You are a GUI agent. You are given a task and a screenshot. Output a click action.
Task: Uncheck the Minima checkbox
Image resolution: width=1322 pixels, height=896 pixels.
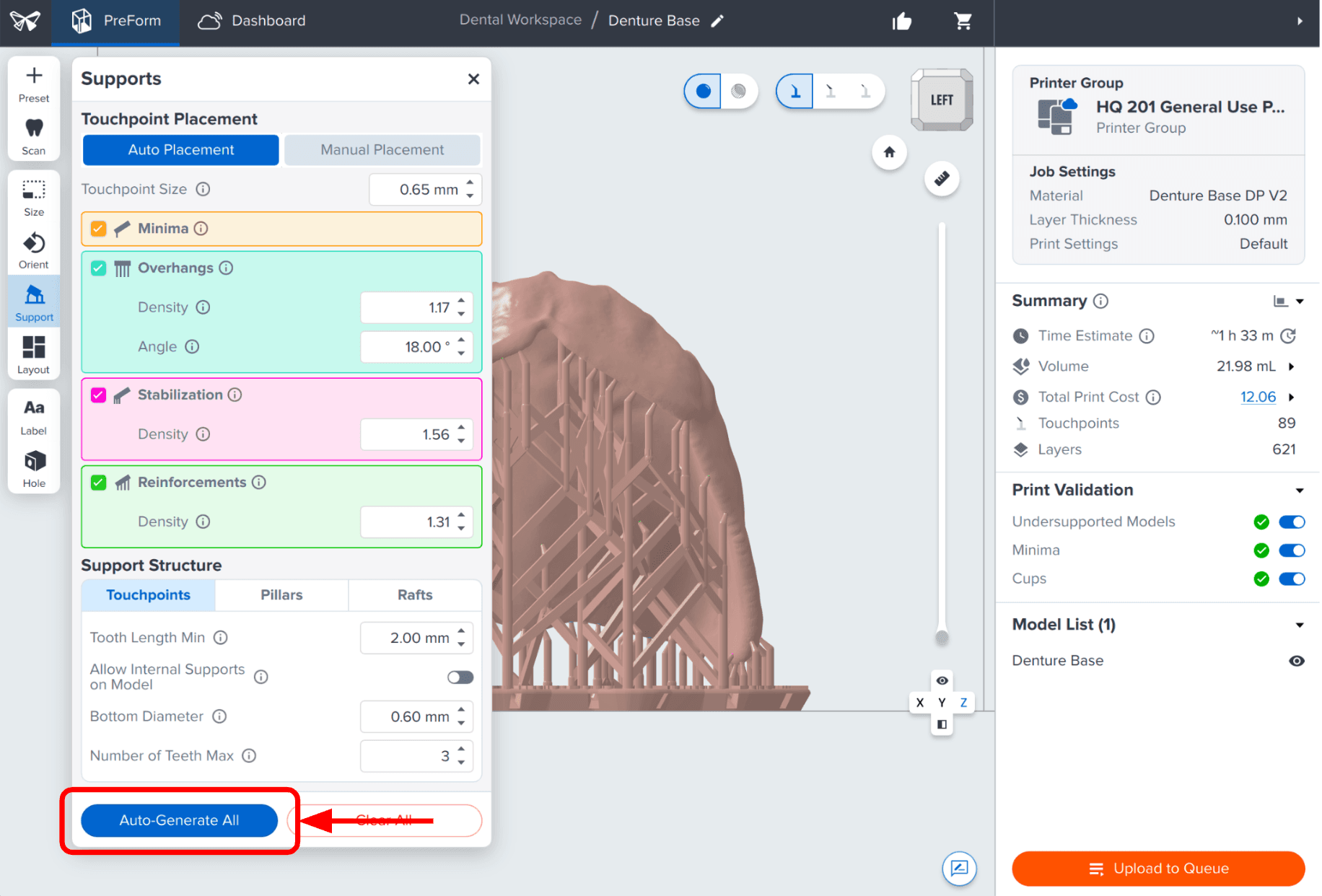[99, 229]
